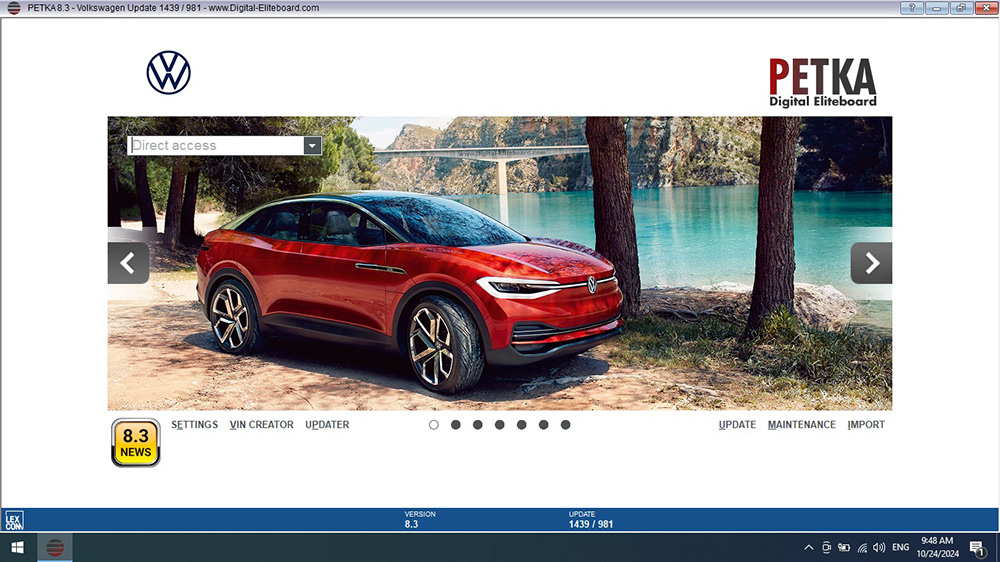
Task: Open the Maintenance menu item
Action: click(802, 425)
